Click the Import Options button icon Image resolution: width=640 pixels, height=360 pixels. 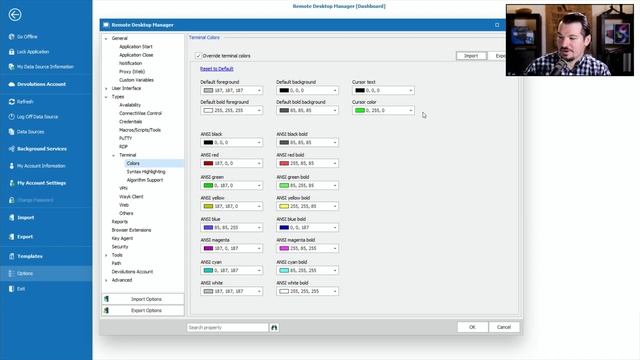coord(107,299)
